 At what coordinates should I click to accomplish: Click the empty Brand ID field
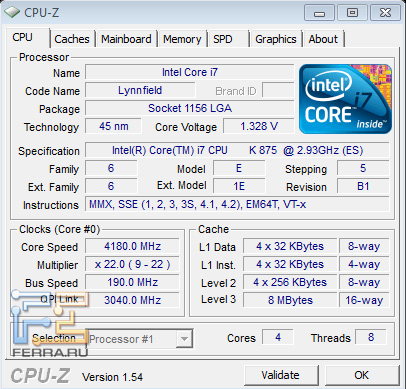tap(278, 90)
